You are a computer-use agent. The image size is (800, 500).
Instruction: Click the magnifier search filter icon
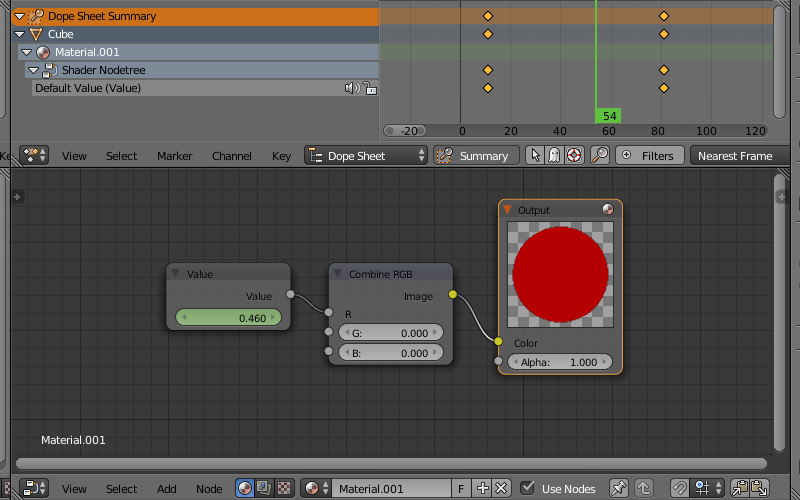(x=600, y=155)
